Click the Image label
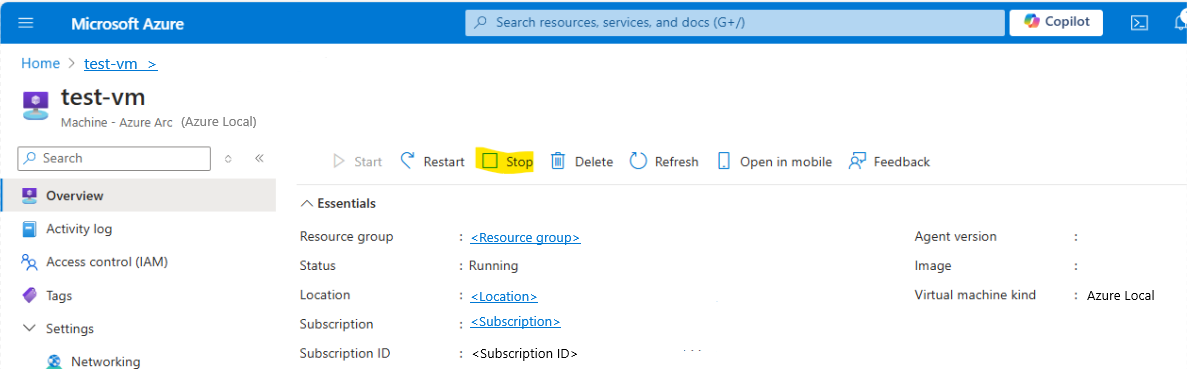This screenshot has height=369, width=1193. click(x=933, y=266)
